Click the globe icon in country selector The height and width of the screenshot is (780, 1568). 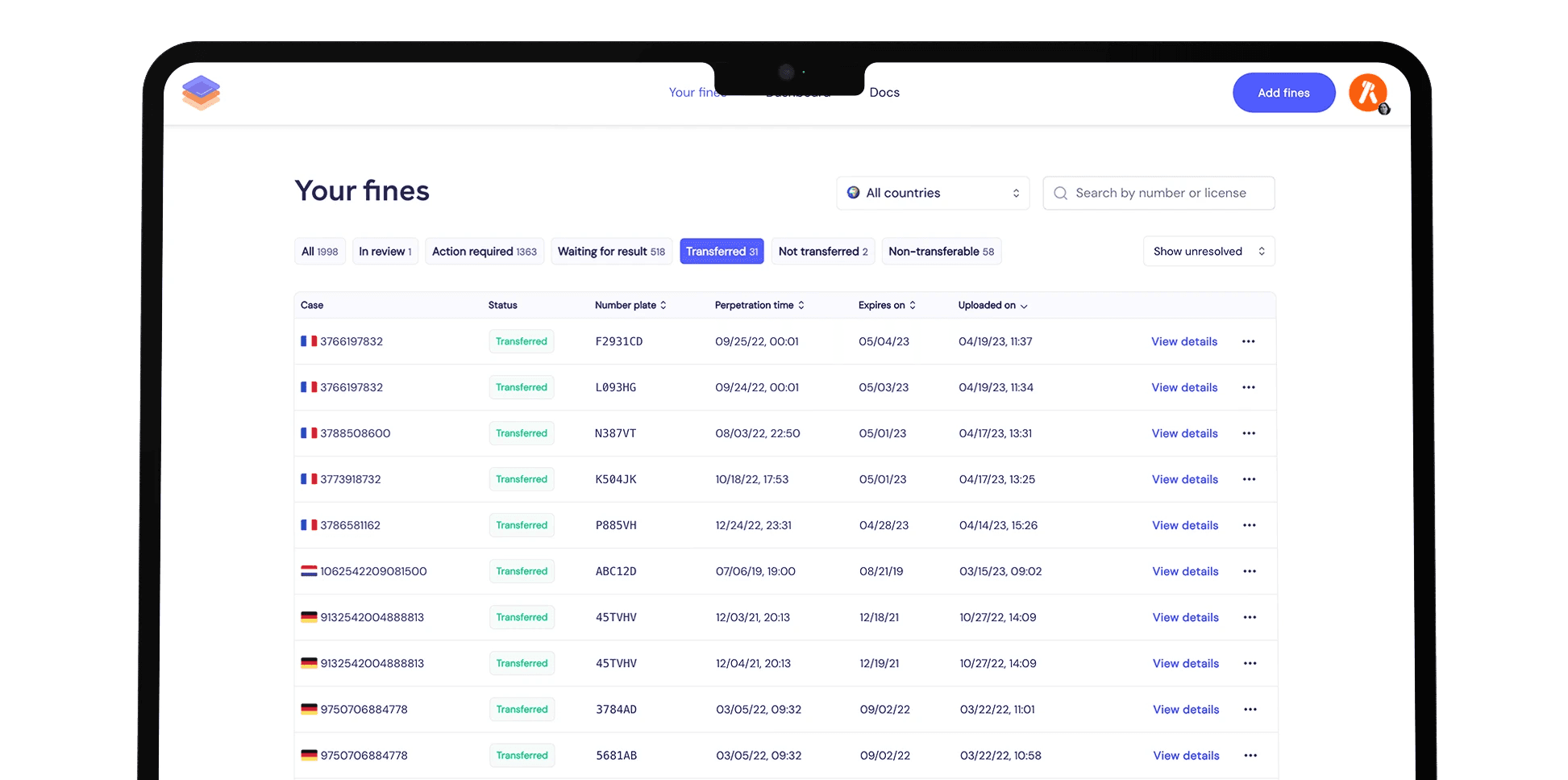[853, 193]
